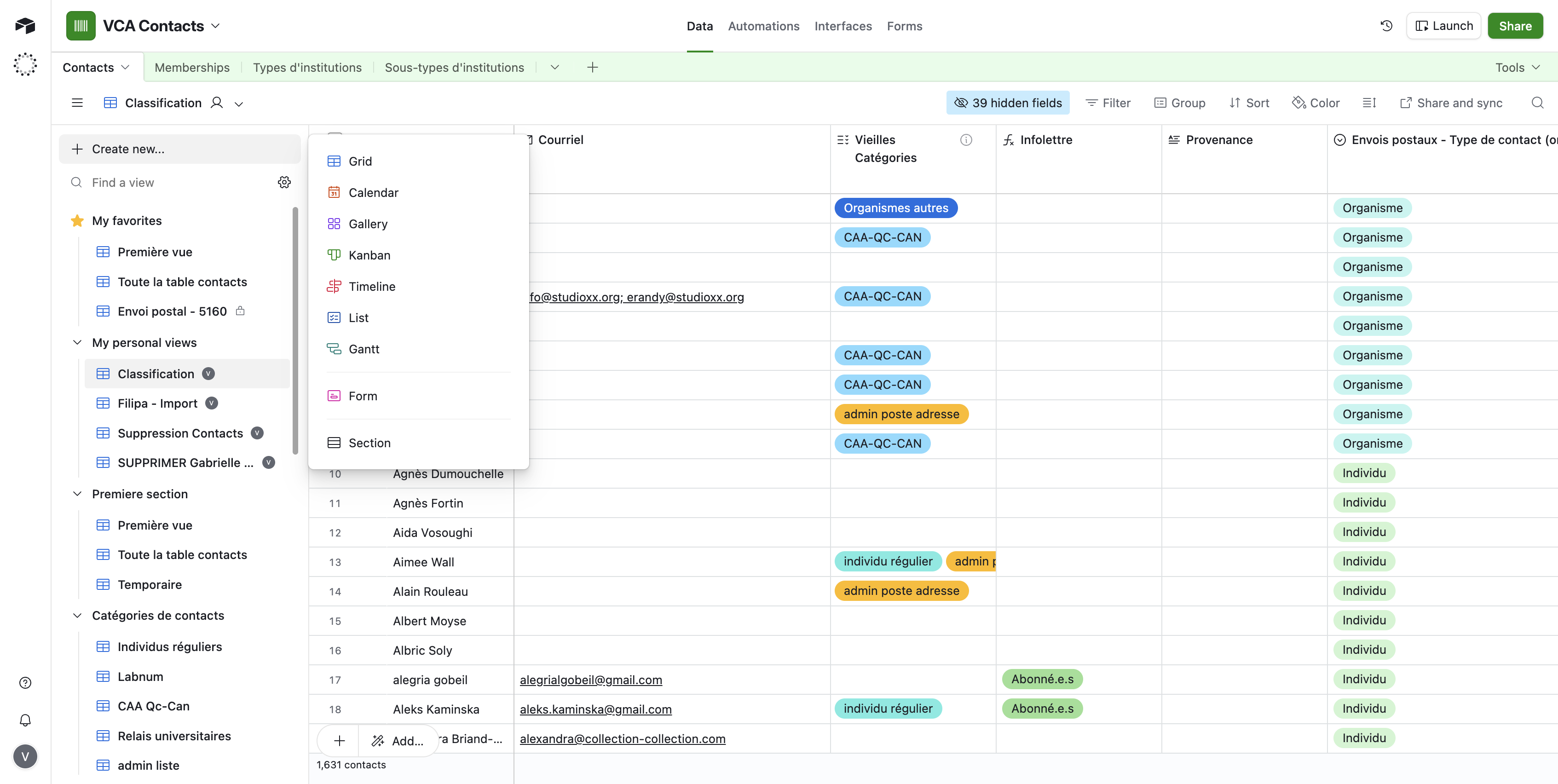Switch to the Automations tab

click(x=763, y=26)
